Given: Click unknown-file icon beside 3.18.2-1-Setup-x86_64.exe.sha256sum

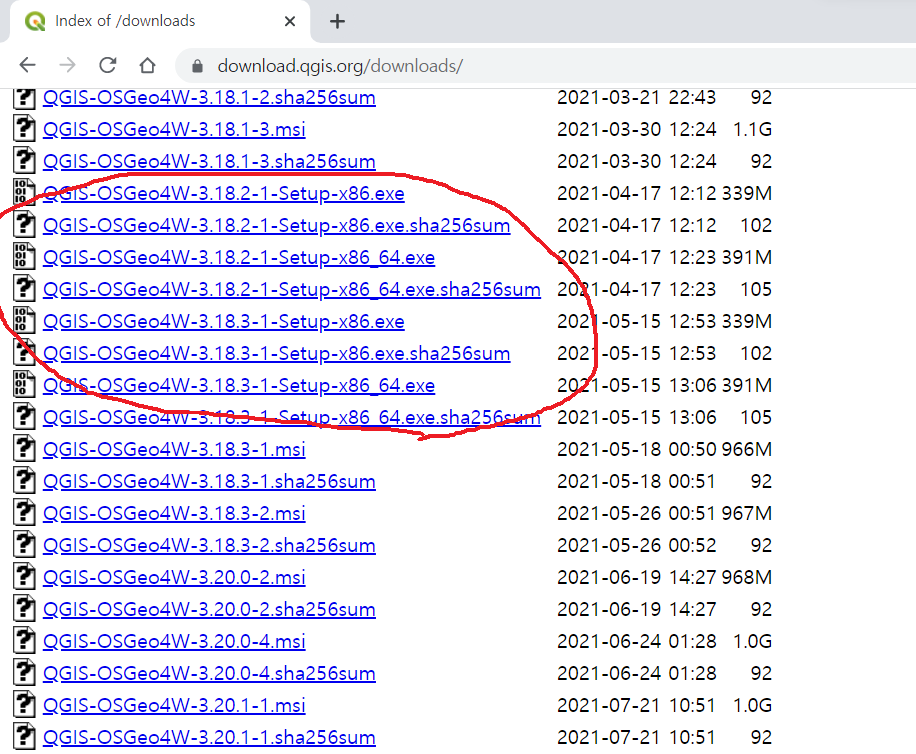Looking at the screenshot, I should click(x=24, y=288).
